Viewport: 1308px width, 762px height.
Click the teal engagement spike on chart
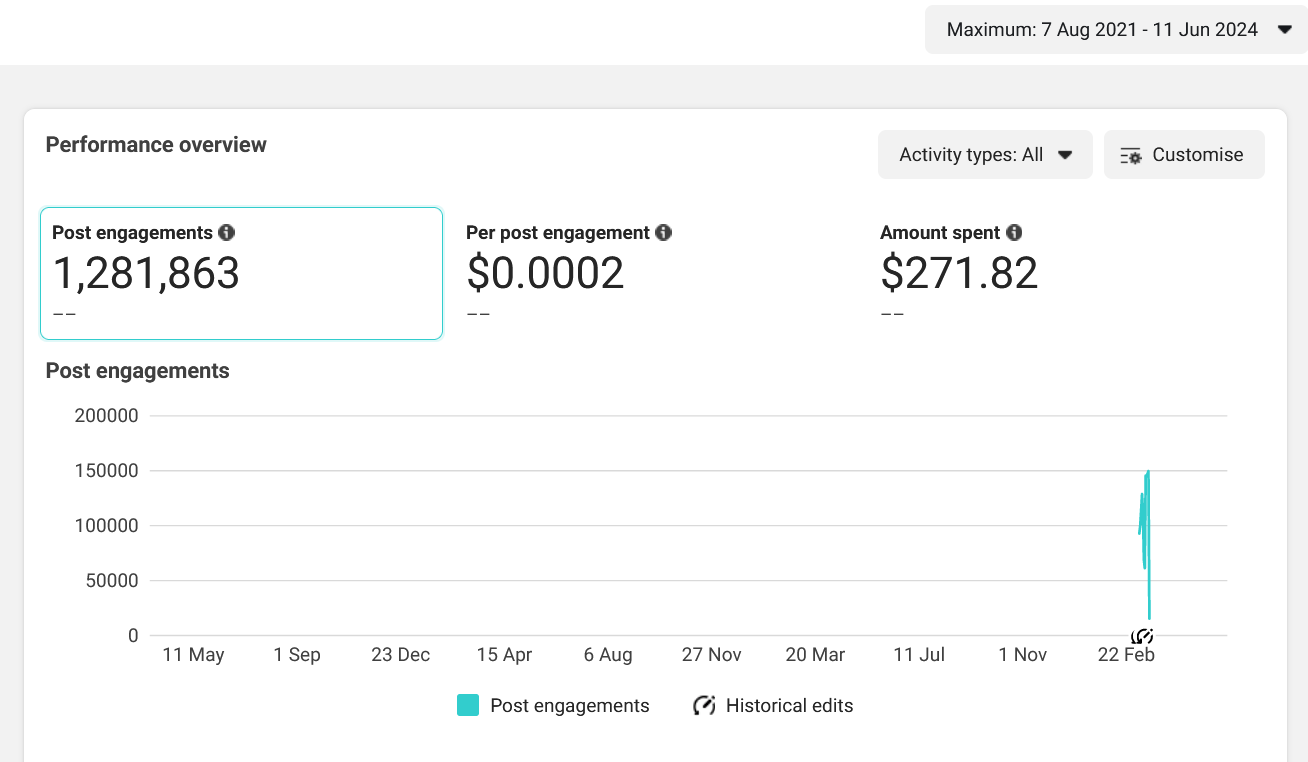click(x=1146, y=540)
